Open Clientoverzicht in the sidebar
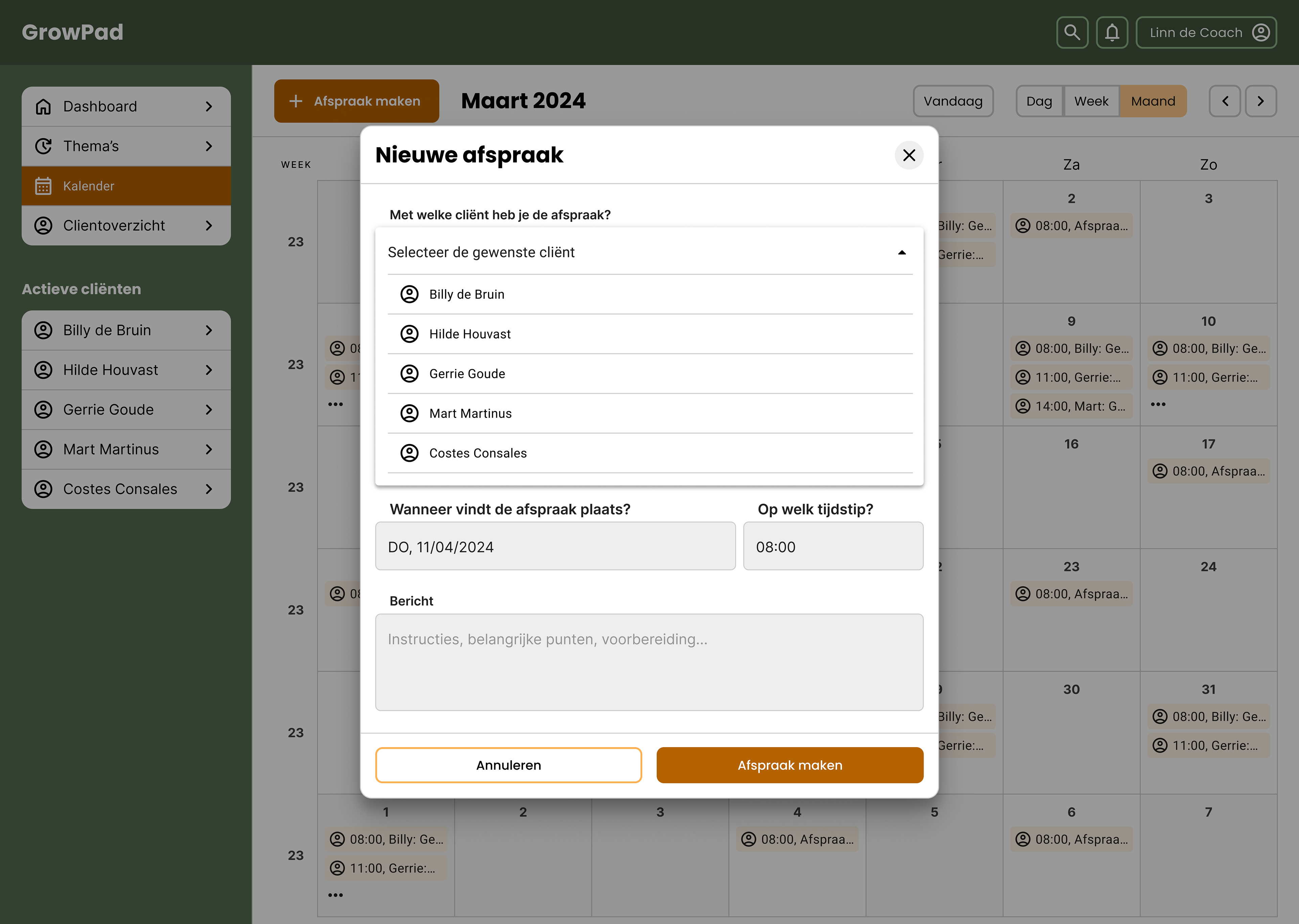This screenshot has height=924, width=1299. point(126,225)
